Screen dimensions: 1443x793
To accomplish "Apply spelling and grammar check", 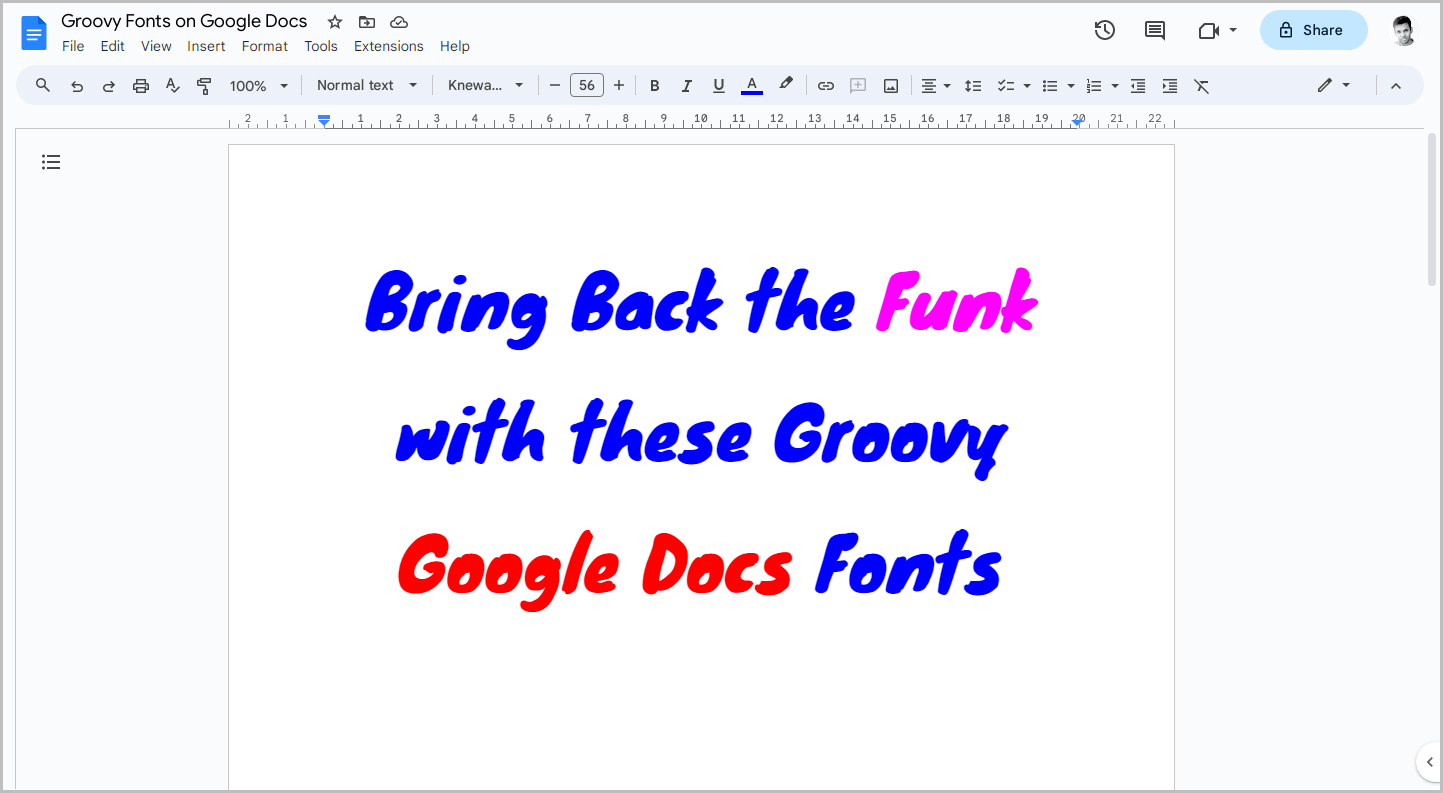I will coord(172,85).
